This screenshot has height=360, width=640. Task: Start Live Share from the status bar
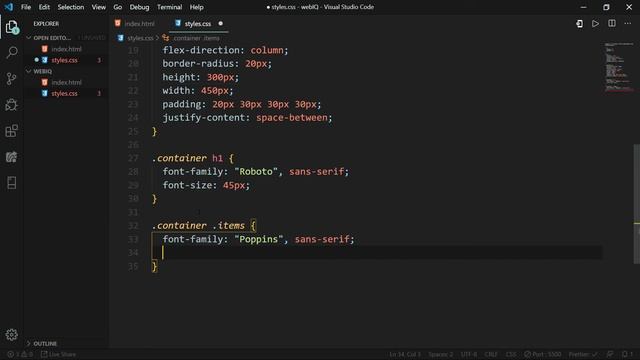(58, 354)
